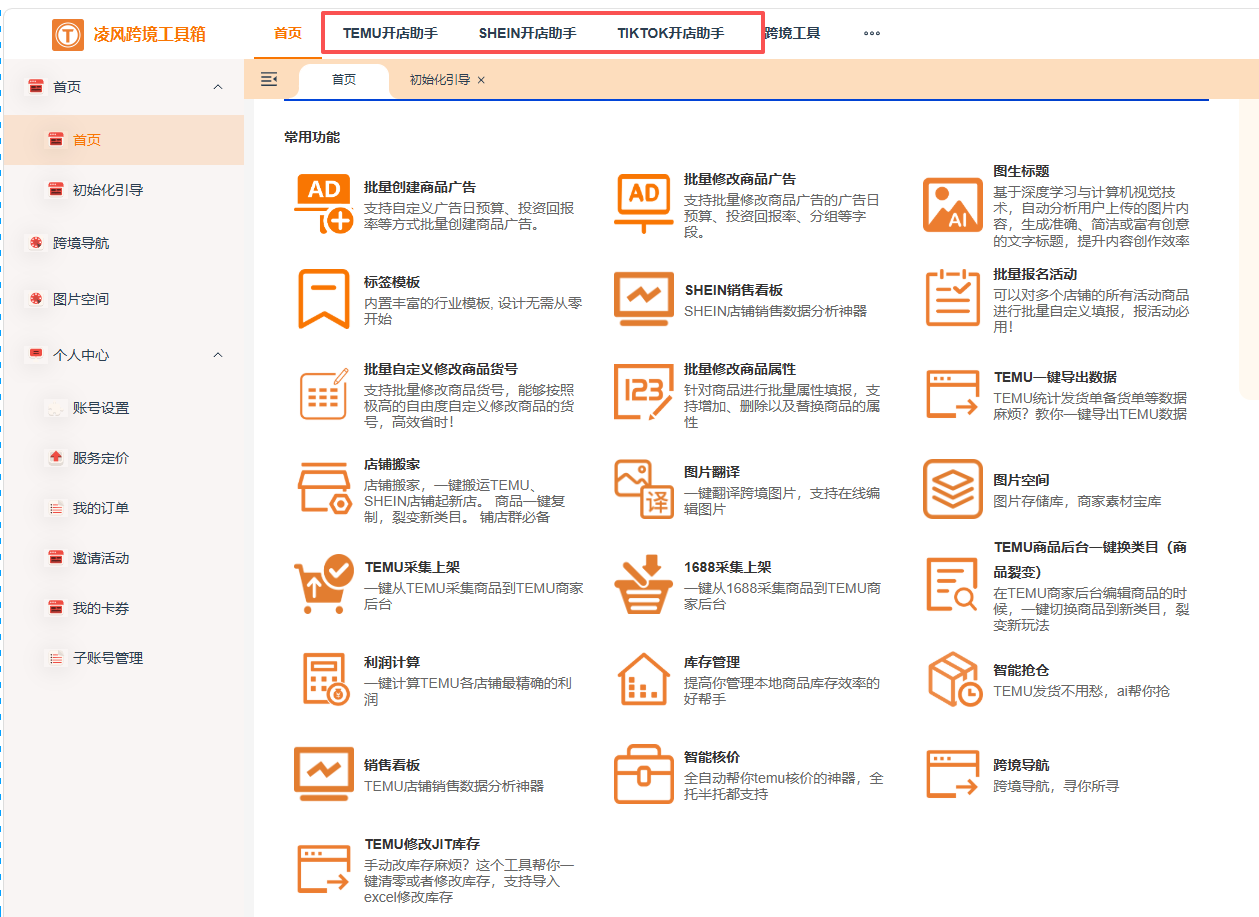Open SHEIN开店助手 in the top navigation

pyautogui.click(x=527, y=33)
